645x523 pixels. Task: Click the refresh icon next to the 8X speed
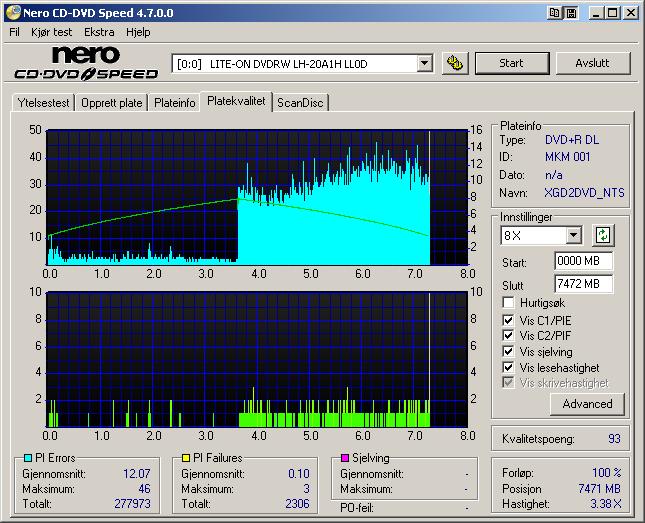tap(602, 235)
